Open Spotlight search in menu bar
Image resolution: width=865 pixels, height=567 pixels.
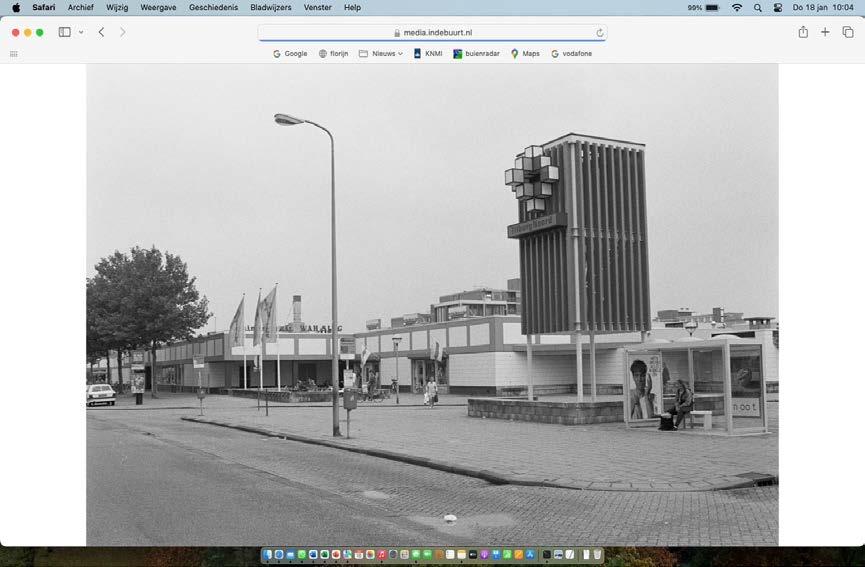click(758, 8)
